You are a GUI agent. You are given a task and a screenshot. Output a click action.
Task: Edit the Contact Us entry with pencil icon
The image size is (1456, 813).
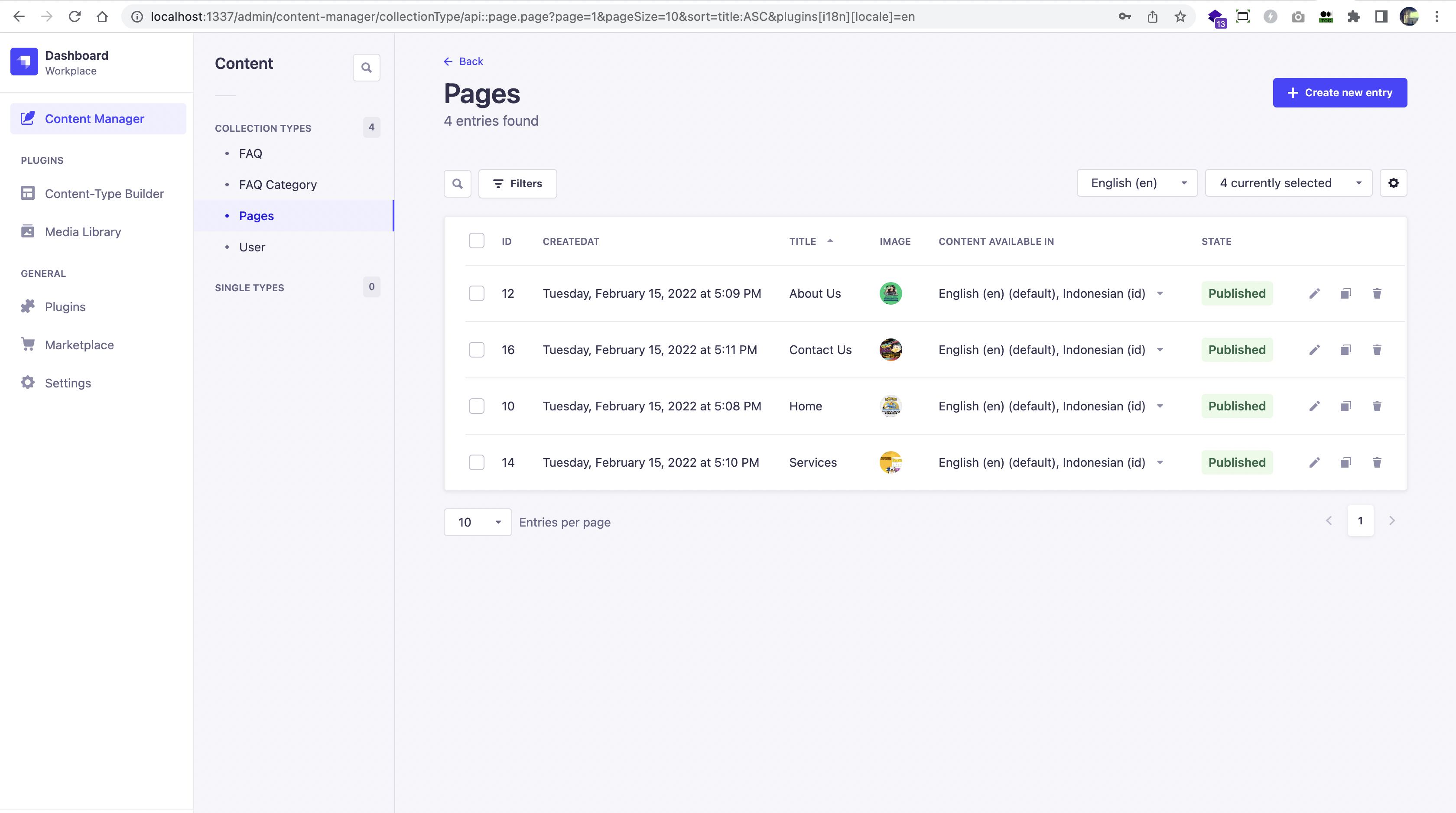click(1314, 350)
